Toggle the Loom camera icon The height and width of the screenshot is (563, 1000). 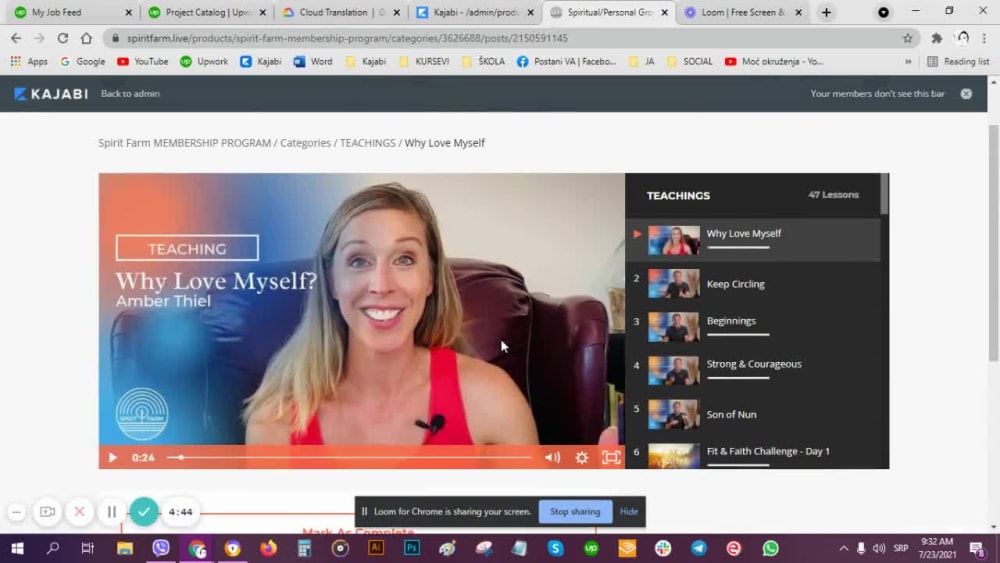(47, 511)
